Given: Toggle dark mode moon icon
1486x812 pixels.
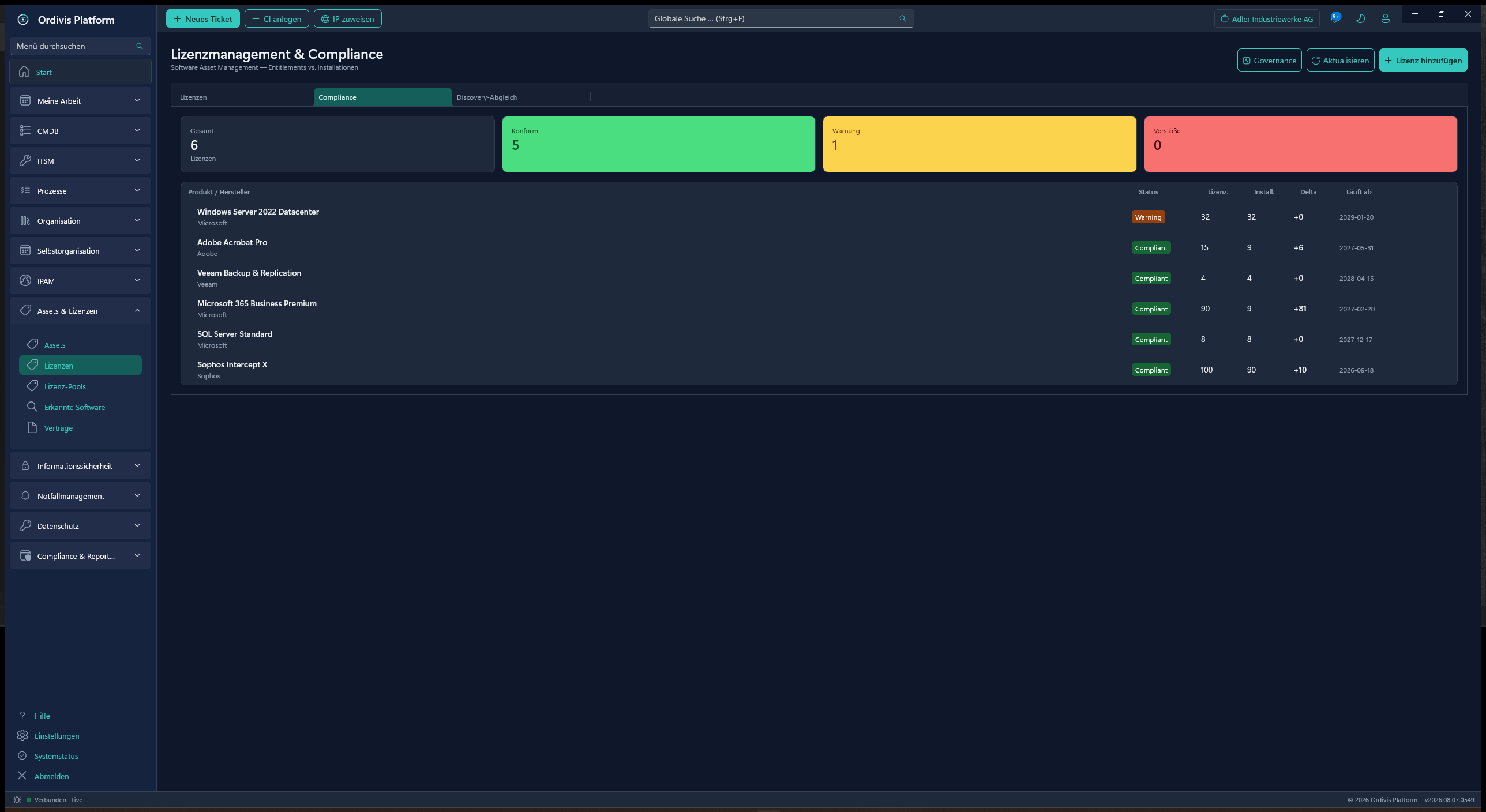Looking at the screenshot, I should click(x=1360, y=18).
